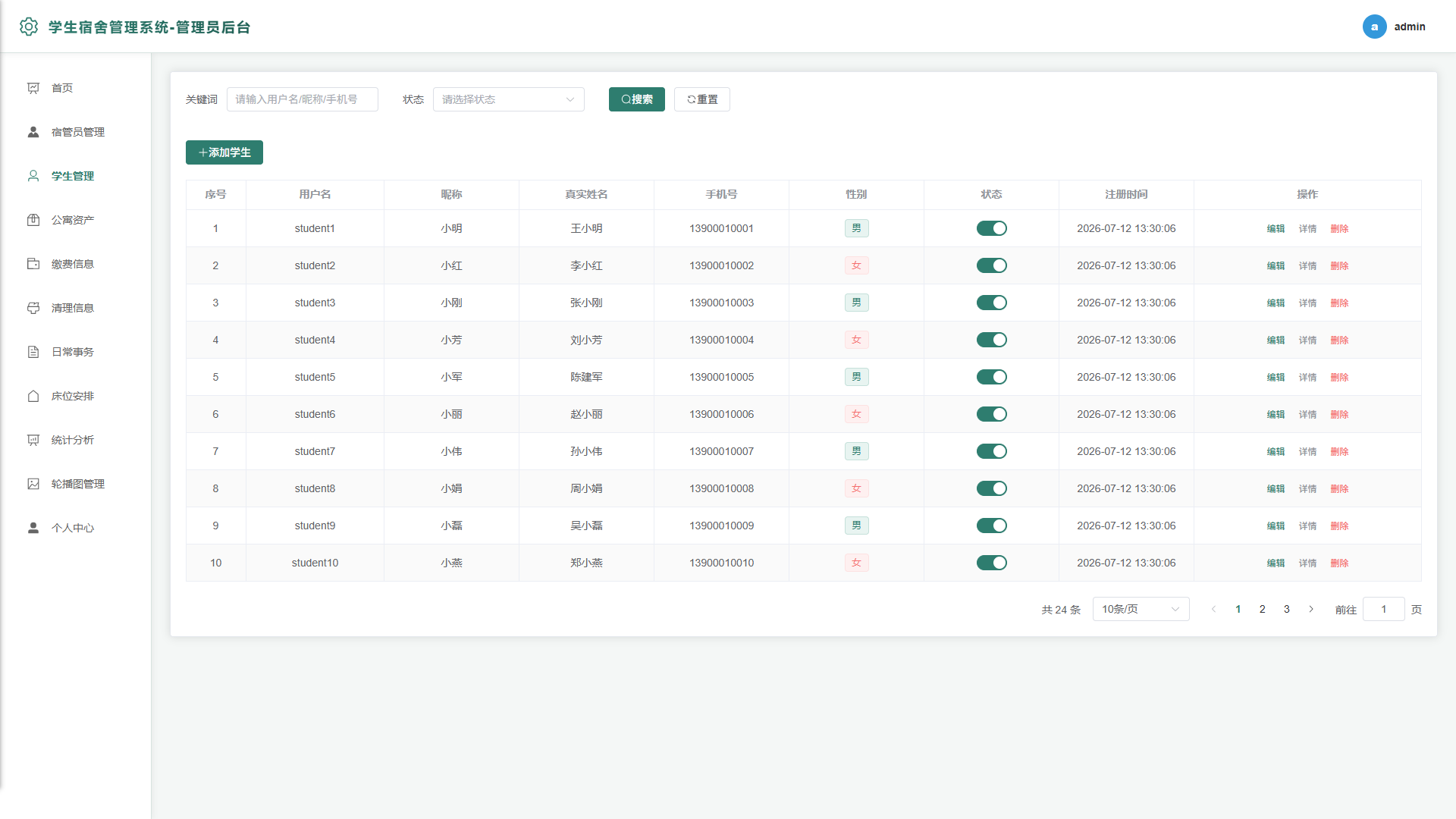Toggle status switch for student10
This screenshot has height=819, width=1456.
[991, 563]
